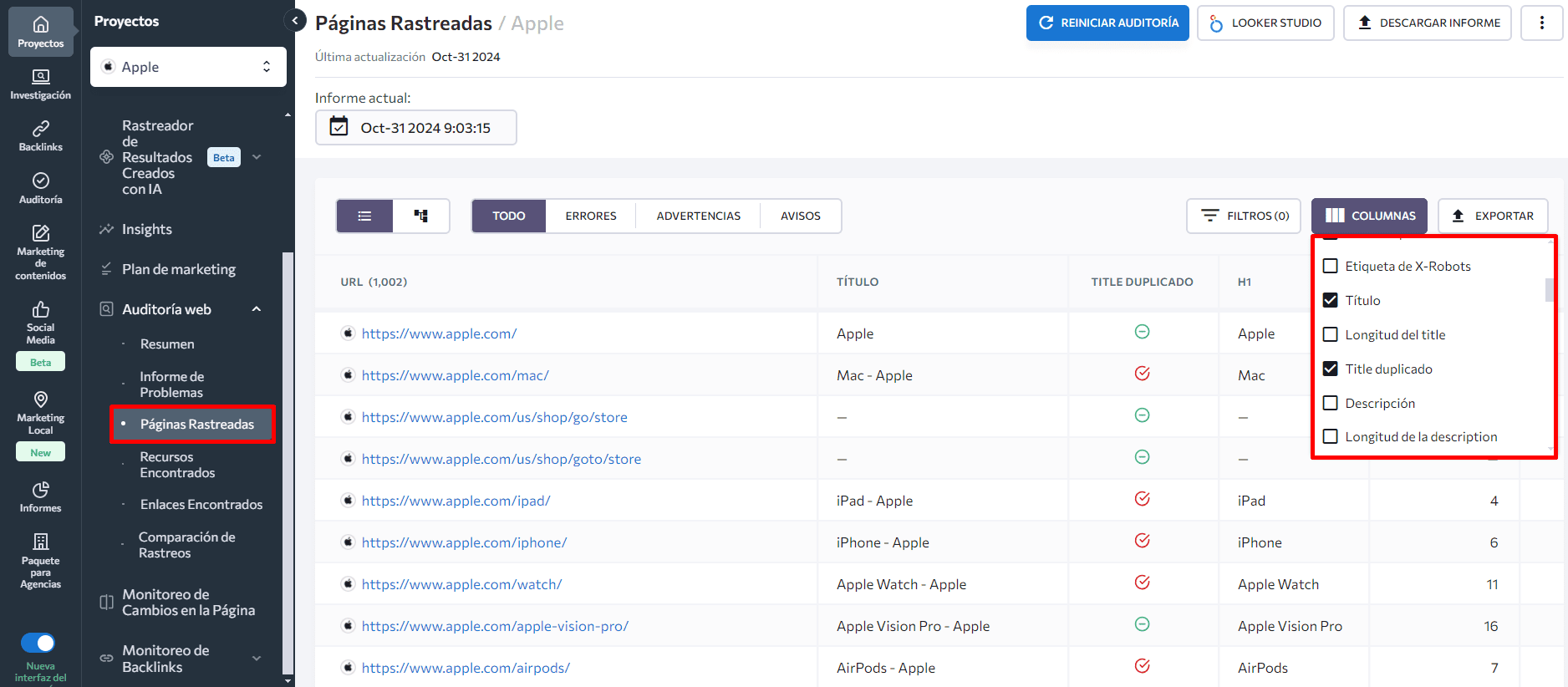
Task: Click the Plan de marketing icon
Action: (x=106, y=269)
